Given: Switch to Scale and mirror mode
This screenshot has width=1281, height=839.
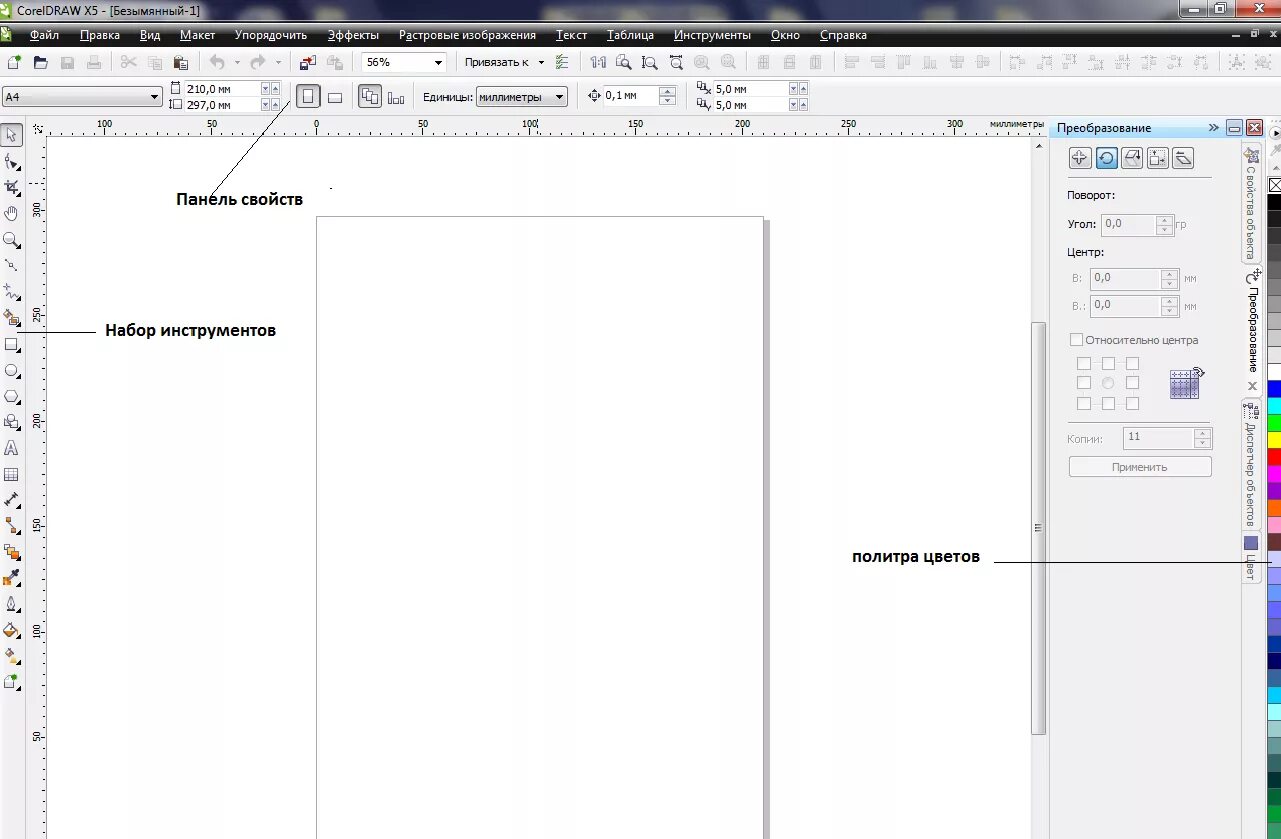Looking at the screenshot, I should [x=1132, y=158].
